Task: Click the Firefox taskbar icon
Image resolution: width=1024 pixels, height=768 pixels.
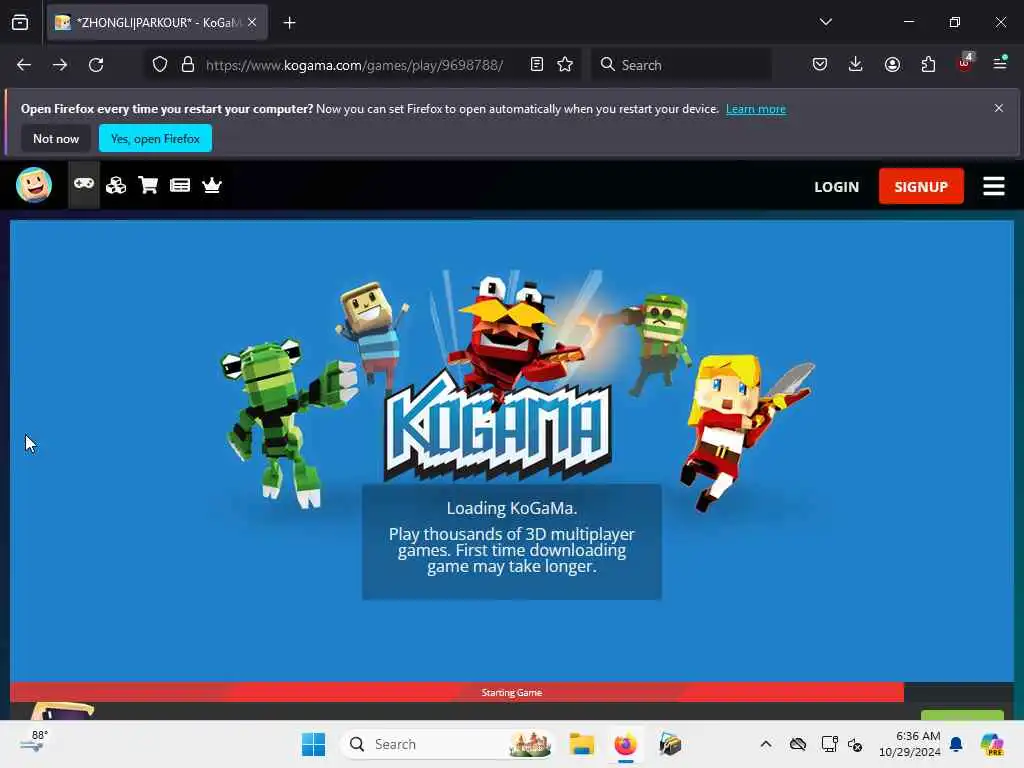Action: (625, 744)
